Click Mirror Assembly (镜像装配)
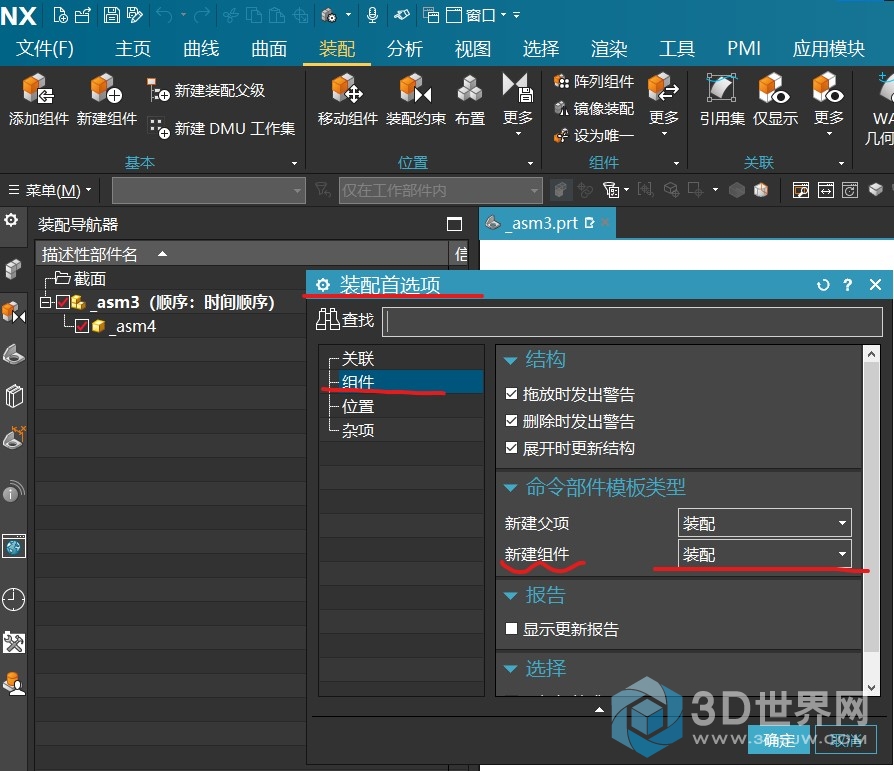The height and width of the screenshot is (771, 894). pyautogui.click(x=594, y=108)
